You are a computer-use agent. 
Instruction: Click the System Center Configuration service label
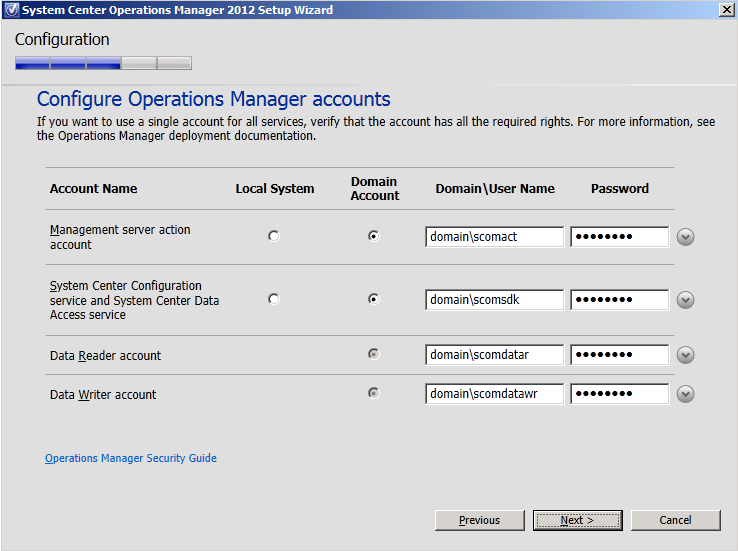(134, 300)
